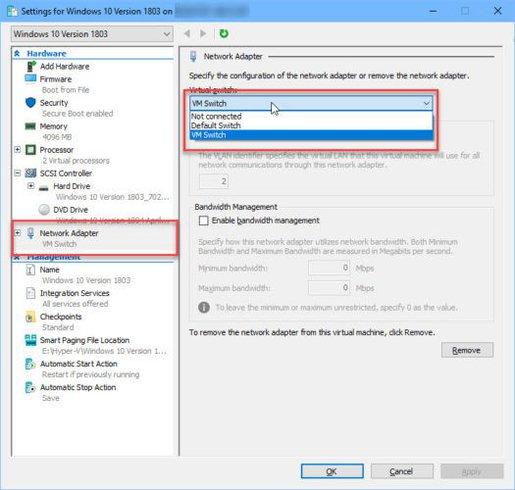The width and height of the screenshot is (515, 490).
Task: Open the Security shield item
Action: [x=31, y=103]
